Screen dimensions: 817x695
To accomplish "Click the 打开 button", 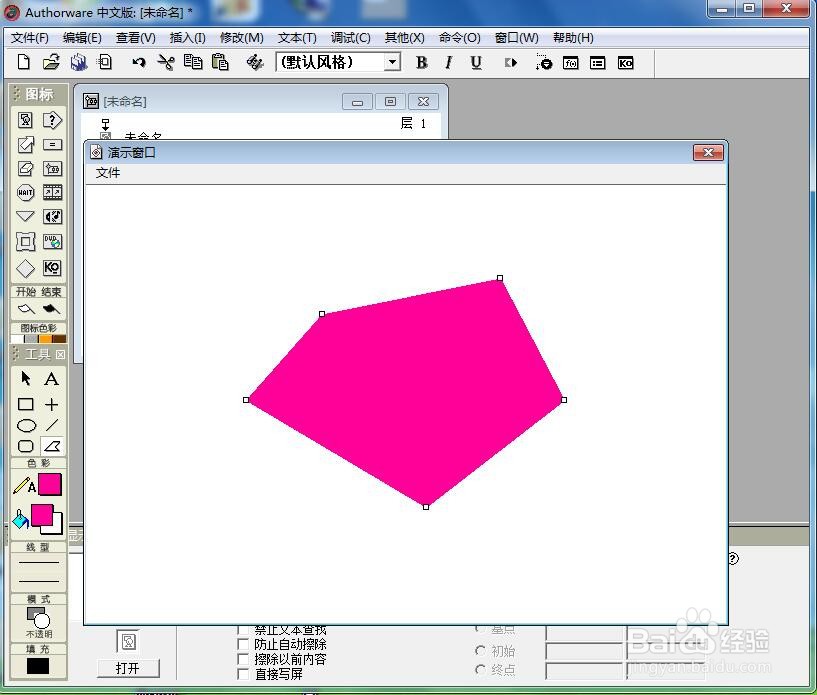I will coord(128,668).
